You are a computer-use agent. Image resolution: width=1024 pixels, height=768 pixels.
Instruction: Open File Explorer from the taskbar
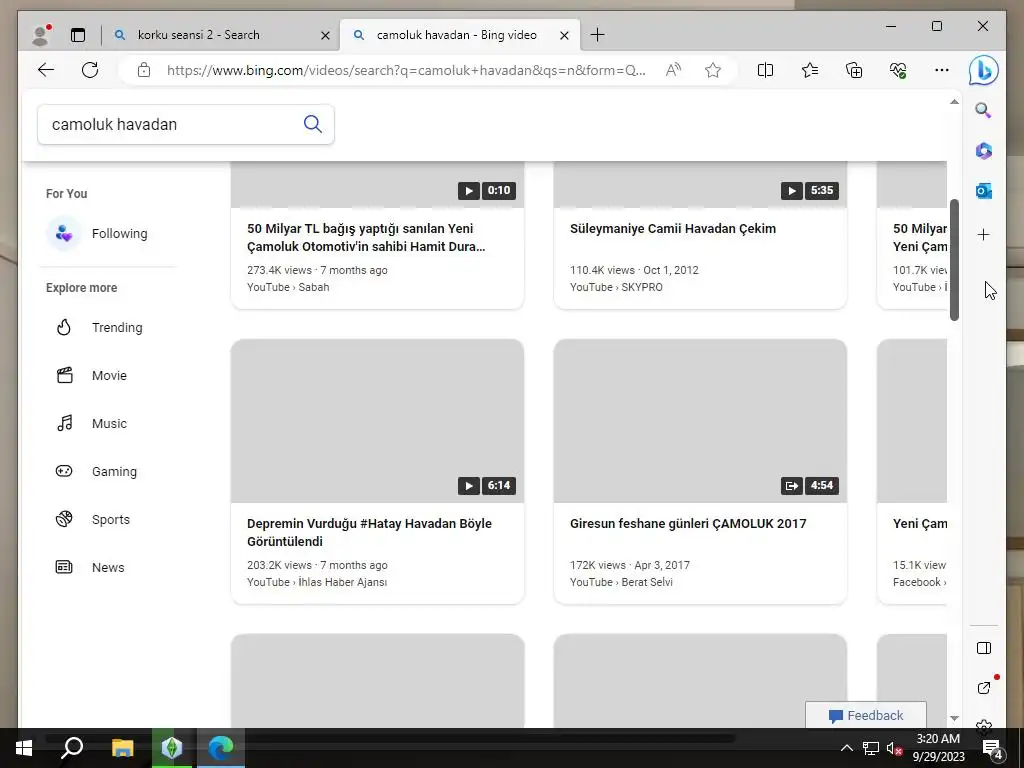point(122,748)
